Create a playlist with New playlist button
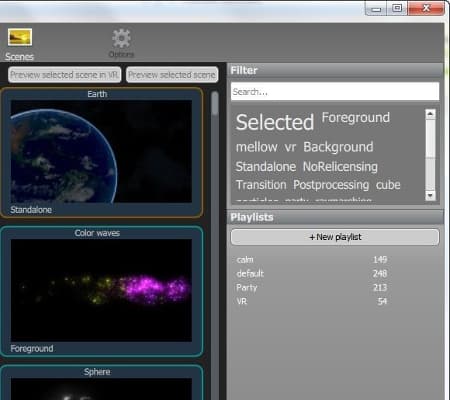The height and width of the screenshot is (400, 450). [335, 237]
